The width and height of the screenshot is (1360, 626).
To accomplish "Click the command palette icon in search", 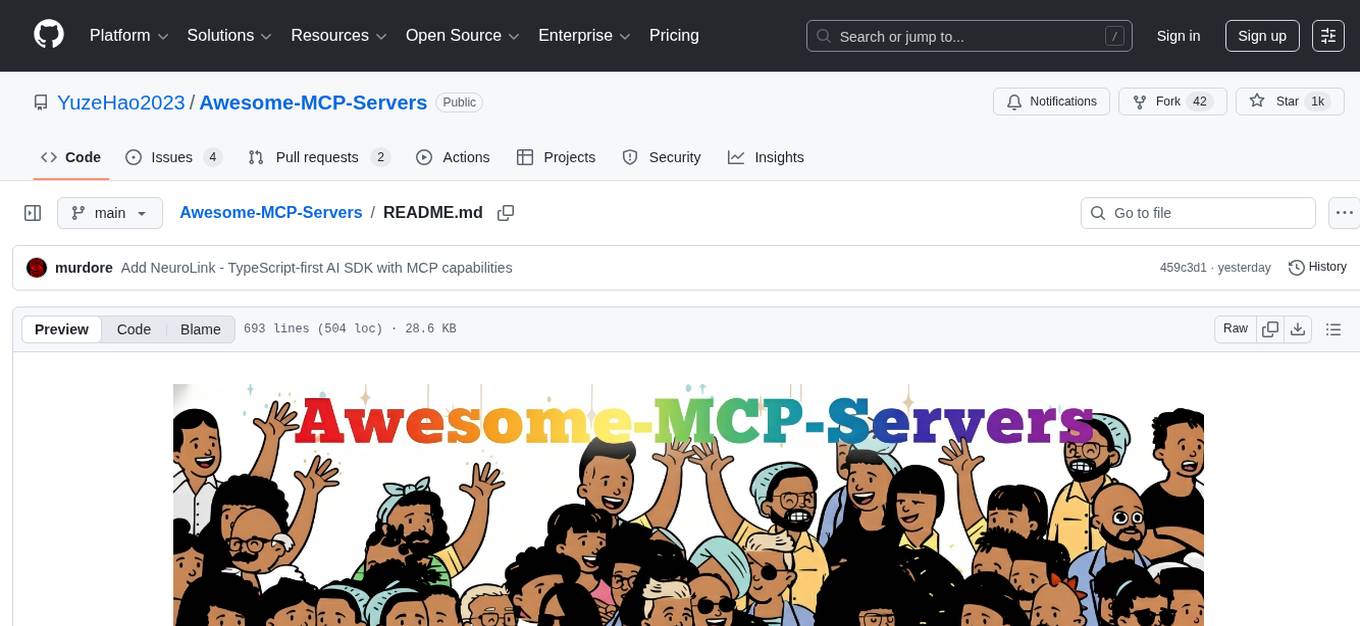I will click(1114, 35).
